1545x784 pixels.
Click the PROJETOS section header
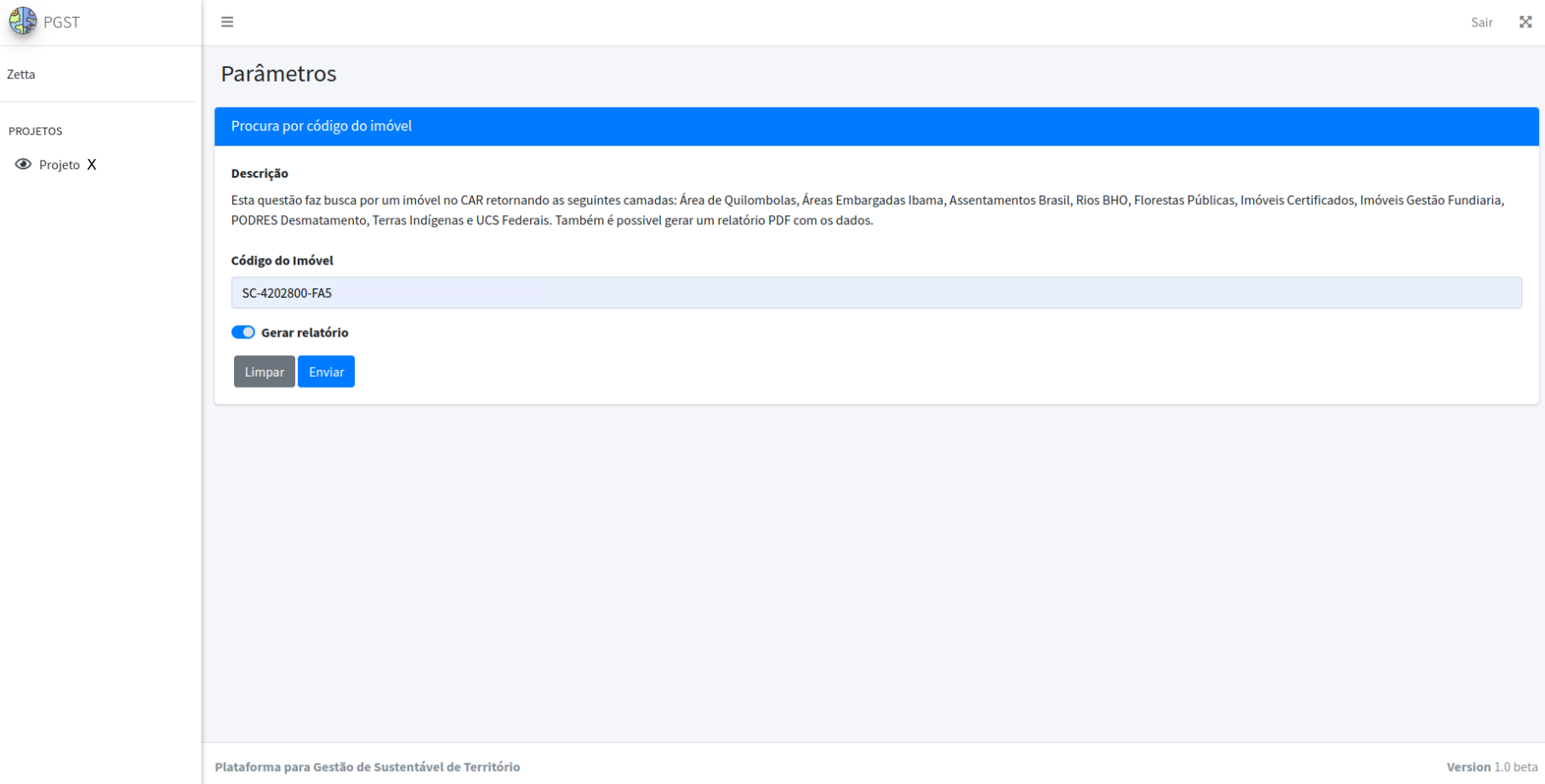click(x=36, y=131)
